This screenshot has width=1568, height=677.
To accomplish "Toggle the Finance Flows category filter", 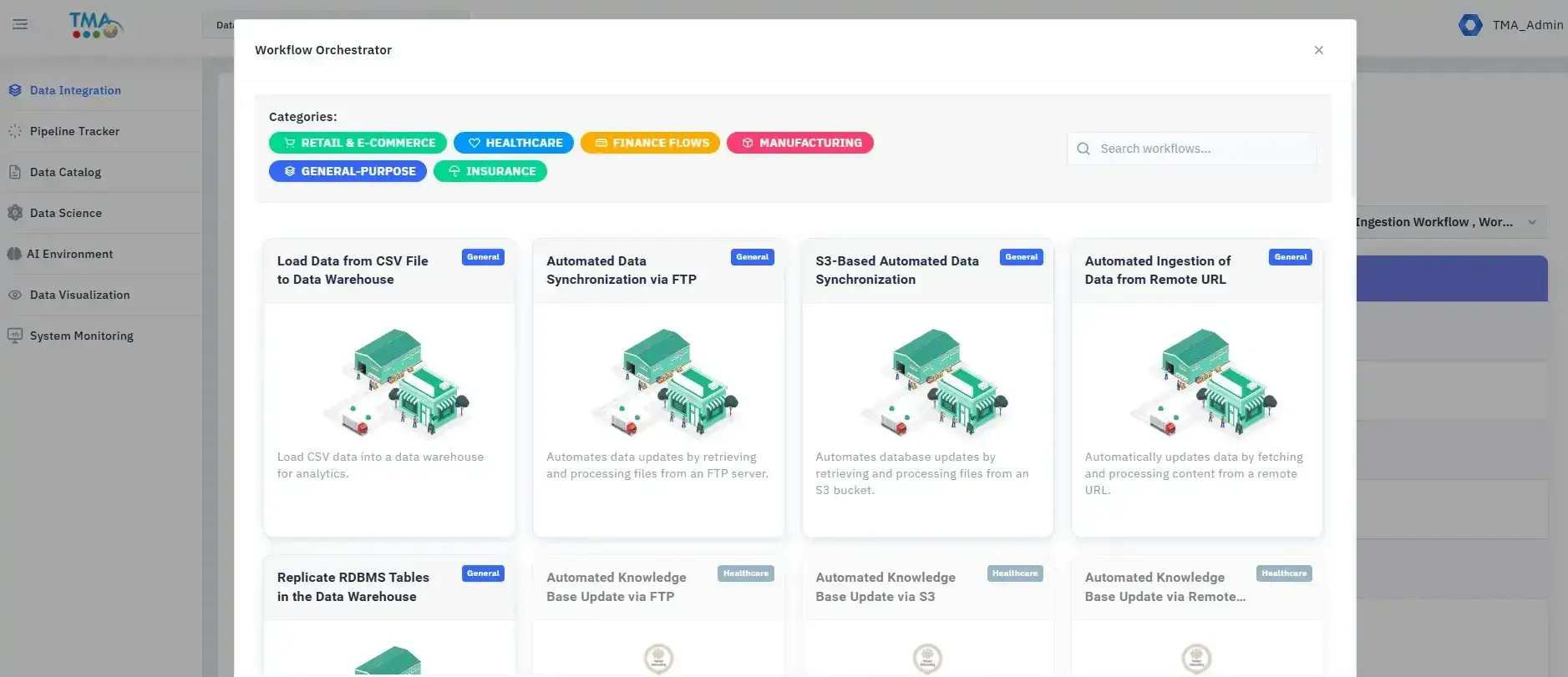I will [650, 143].
